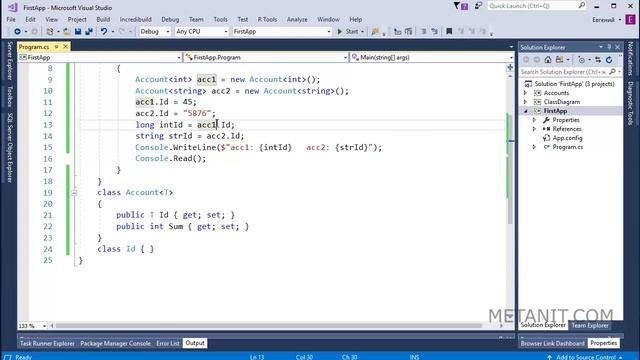Image resolution: width=640 pixels, height=360 pixels.
Task: Select the Solution 'FirstApp' root node
Action: pos(569,84)
